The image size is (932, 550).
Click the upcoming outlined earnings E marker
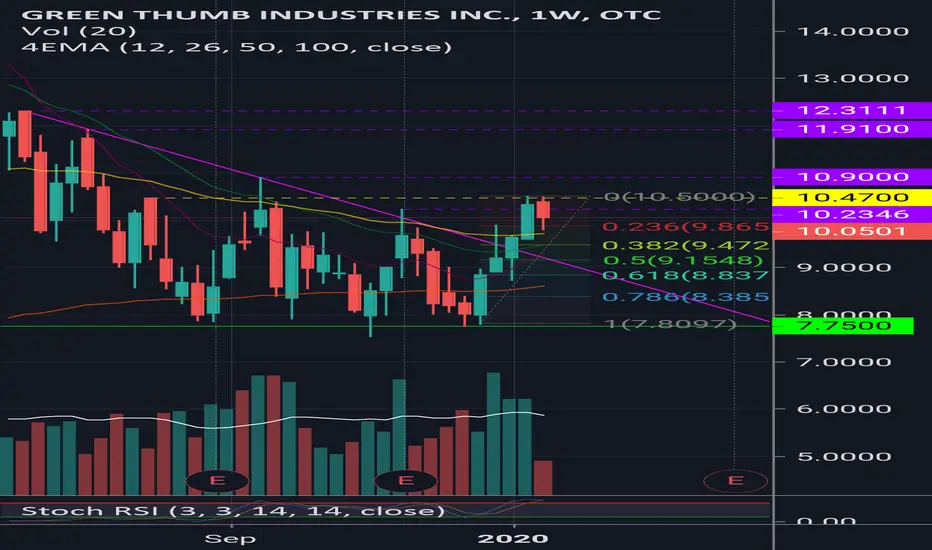pyautogui.click(x=735, y=480)
